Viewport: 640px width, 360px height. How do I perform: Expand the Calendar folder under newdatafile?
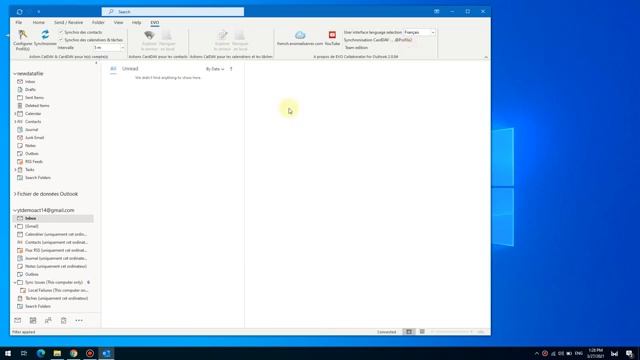(x=15, y=113)
